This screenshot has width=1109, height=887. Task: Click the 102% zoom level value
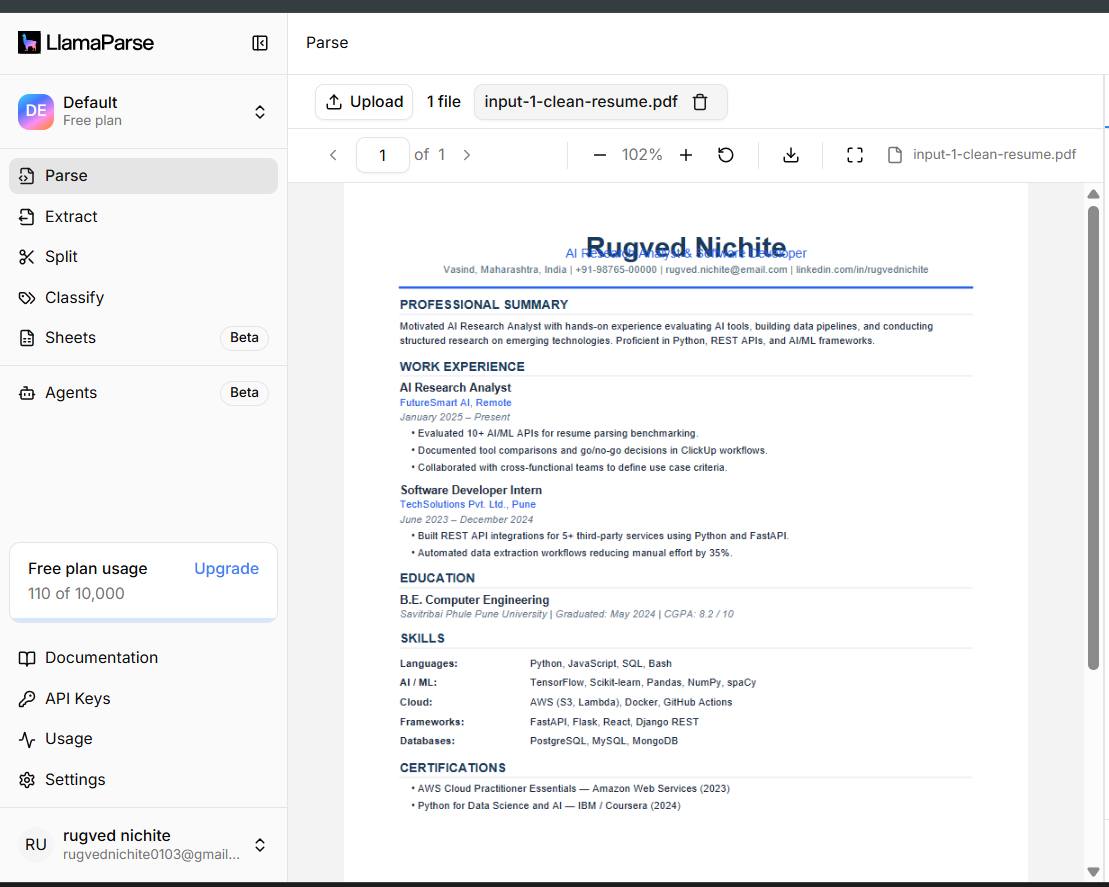click(642, 155)
